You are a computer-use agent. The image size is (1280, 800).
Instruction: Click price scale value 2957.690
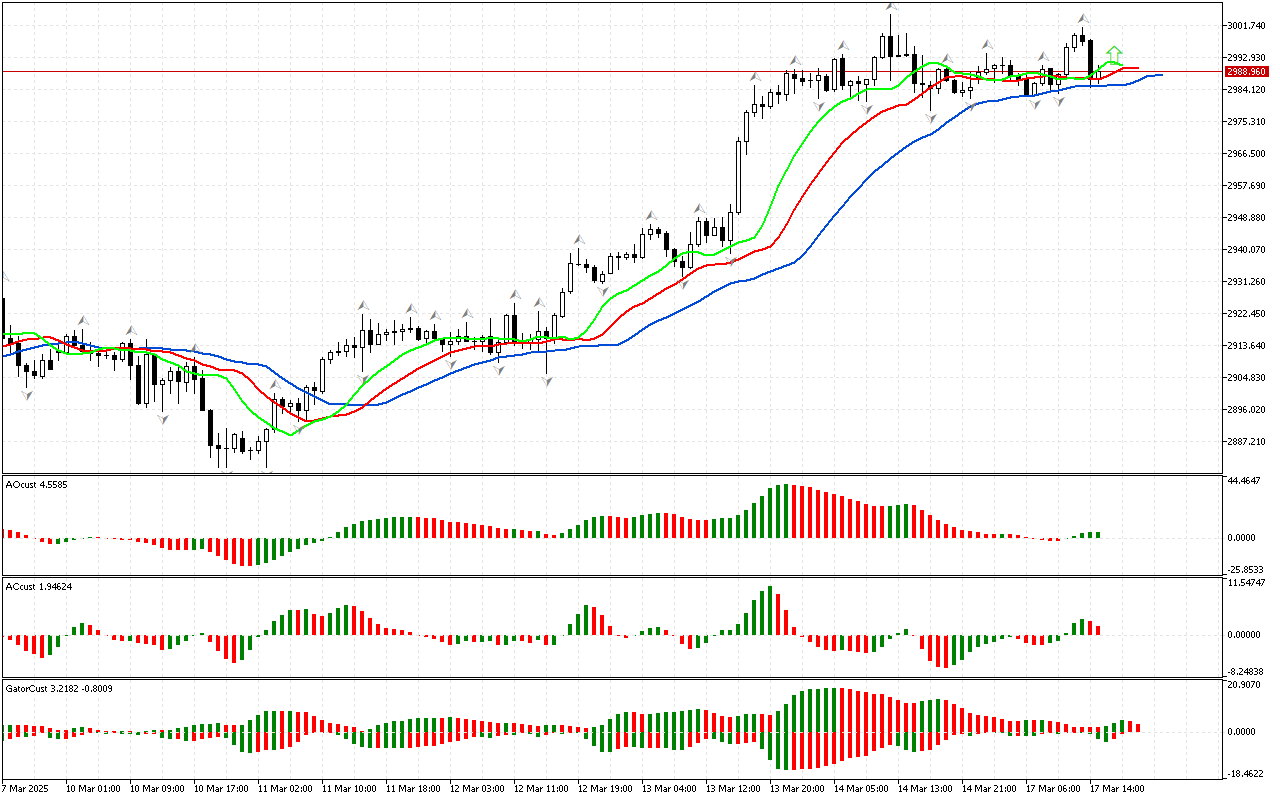1249,185
